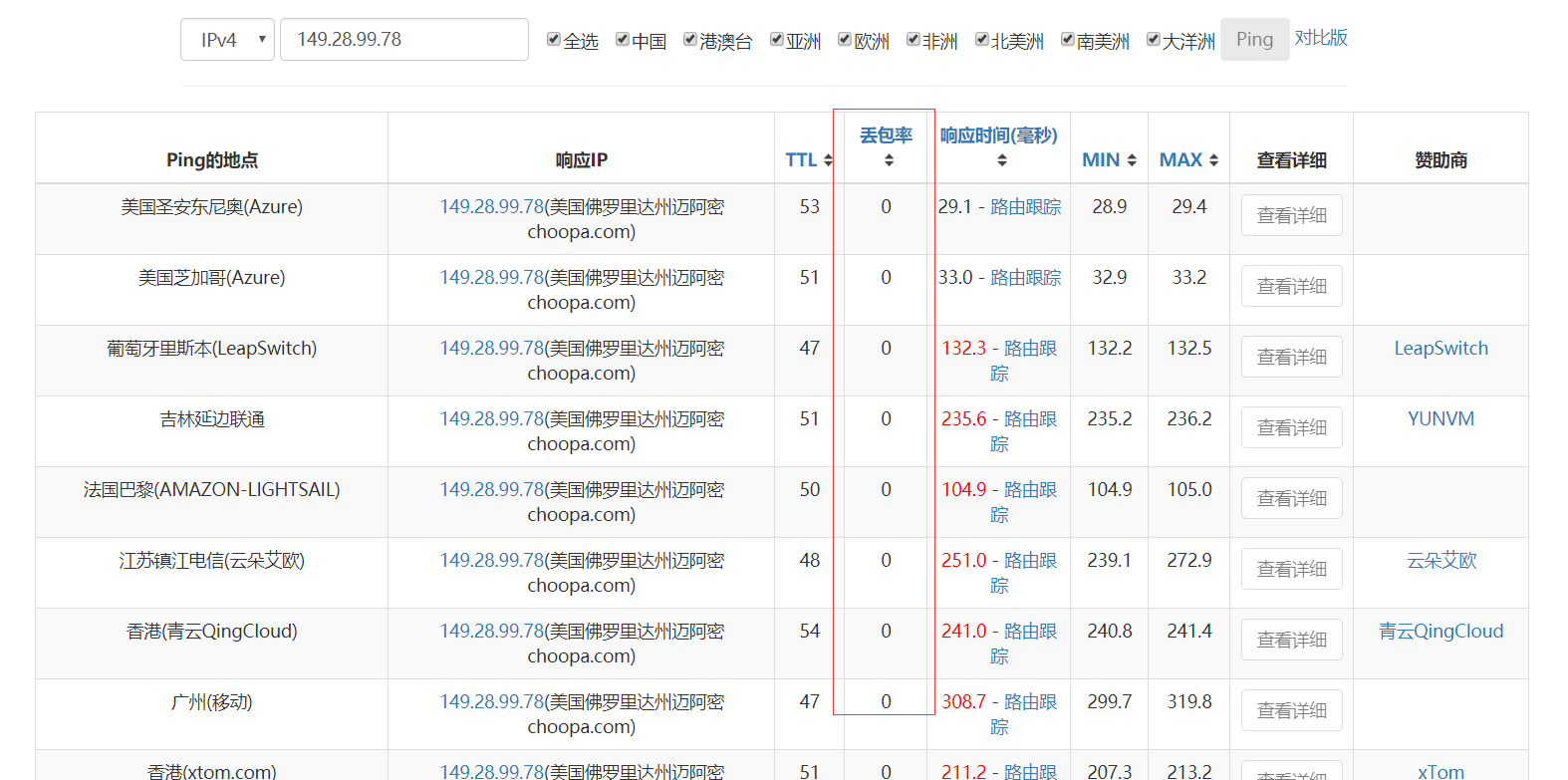Sort by MAX column arrows
The width and height of the screenshot is (1568, 780).
[1213, 160]
